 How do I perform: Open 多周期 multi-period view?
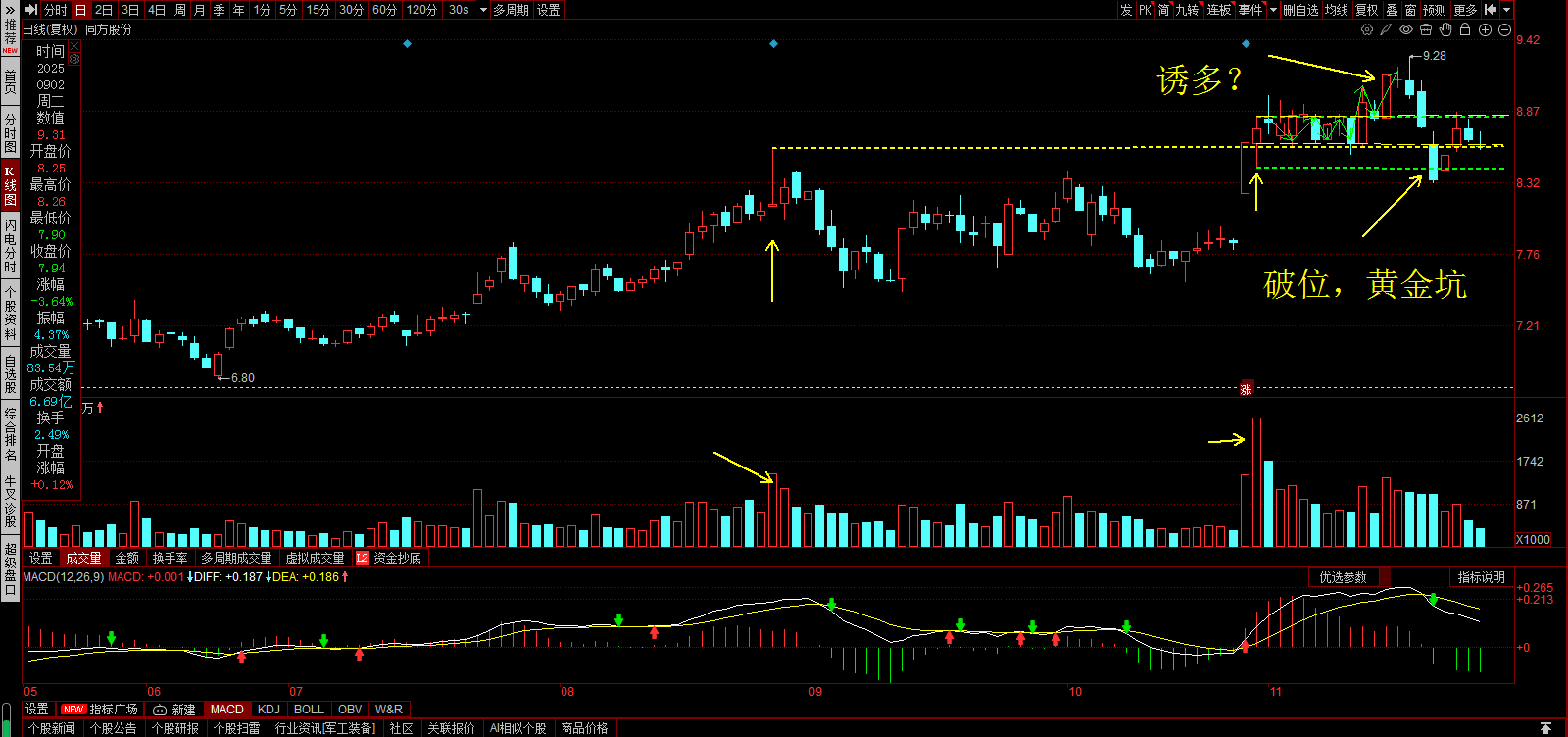pyautogui.click(x=511, y=10)
